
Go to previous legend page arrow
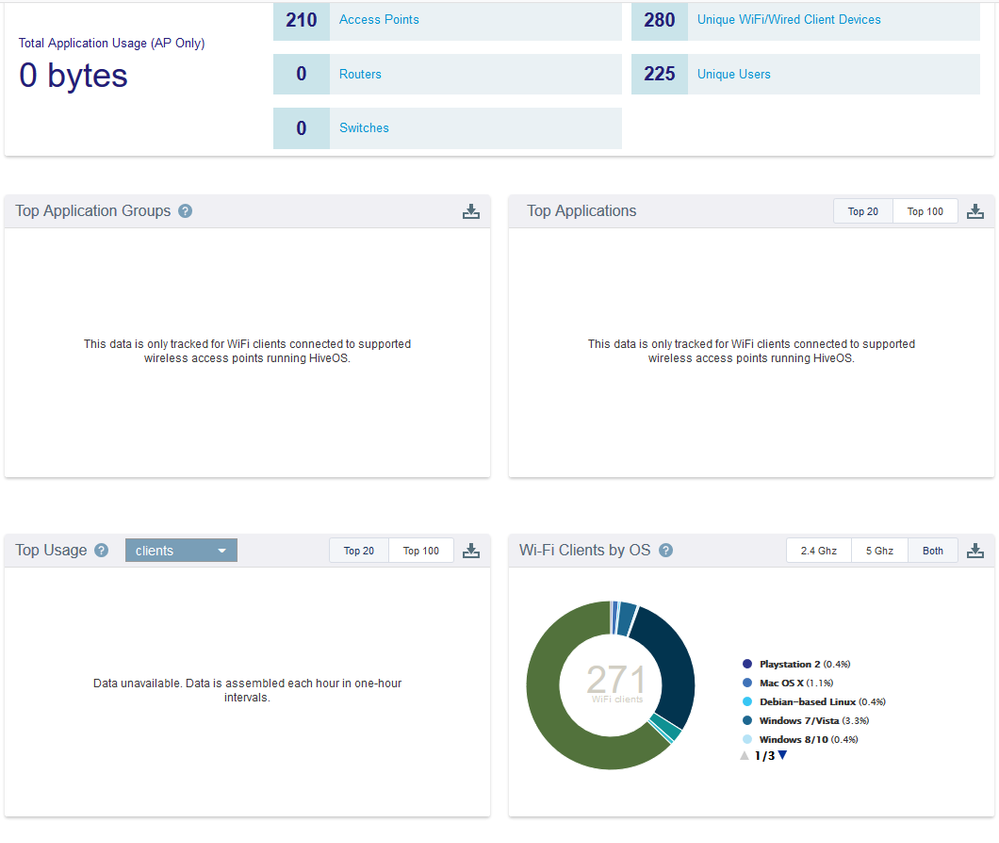tap(744, 755)
